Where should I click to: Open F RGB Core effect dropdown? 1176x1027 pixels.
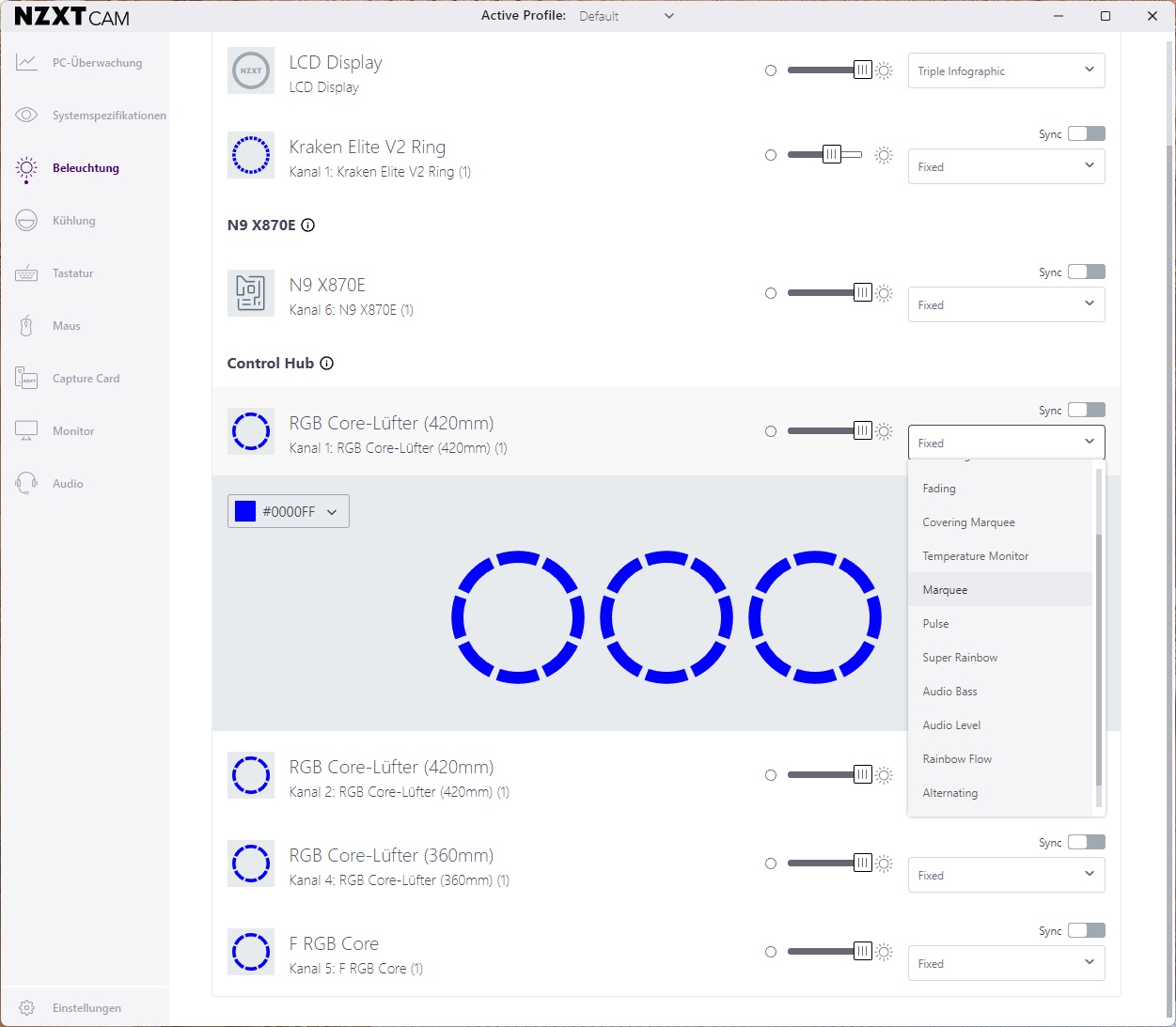pyautogui.click(x=1006, y=963)
